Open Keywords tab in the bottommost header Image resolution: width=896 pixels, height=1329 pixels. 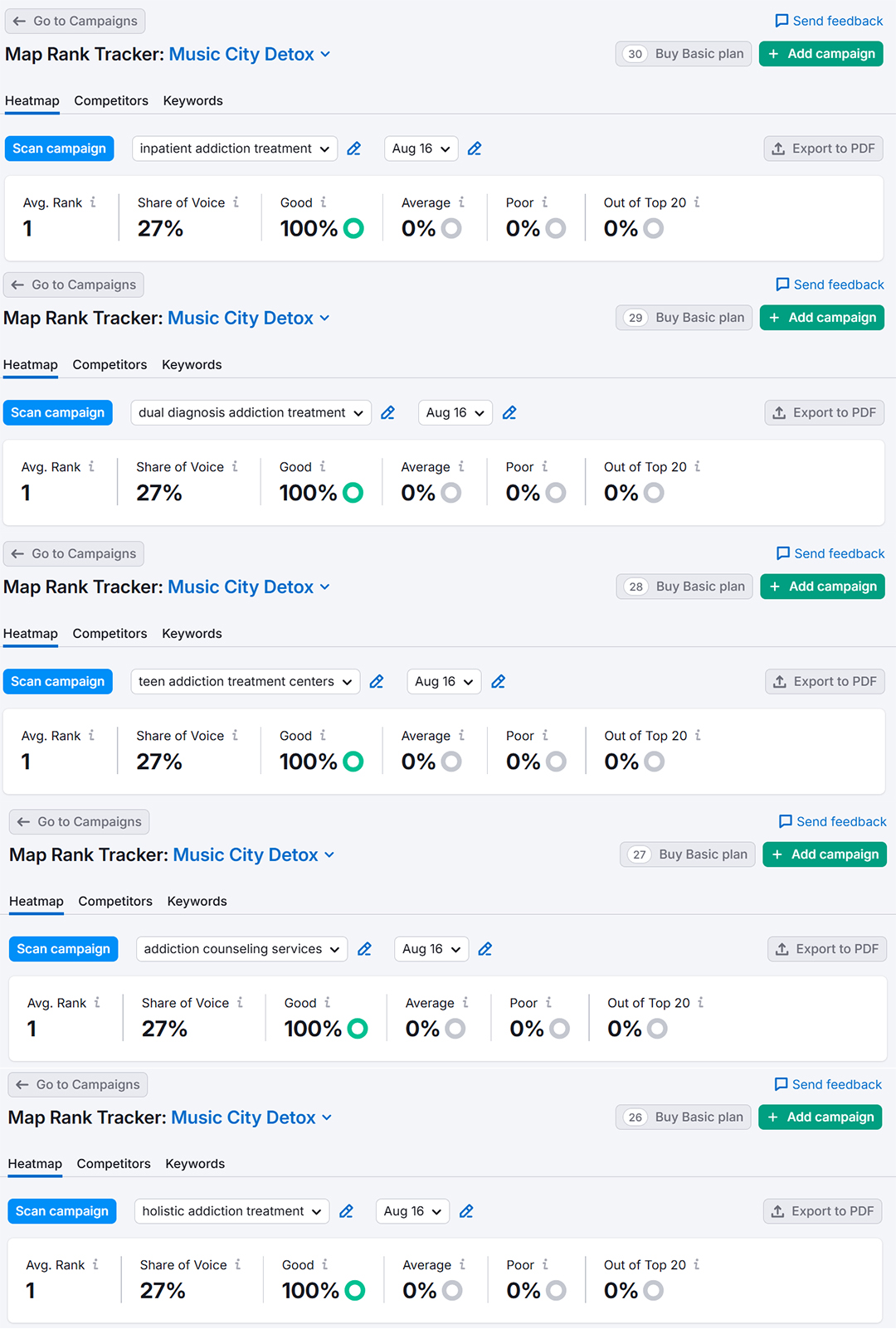click(x=195, y=1163)
